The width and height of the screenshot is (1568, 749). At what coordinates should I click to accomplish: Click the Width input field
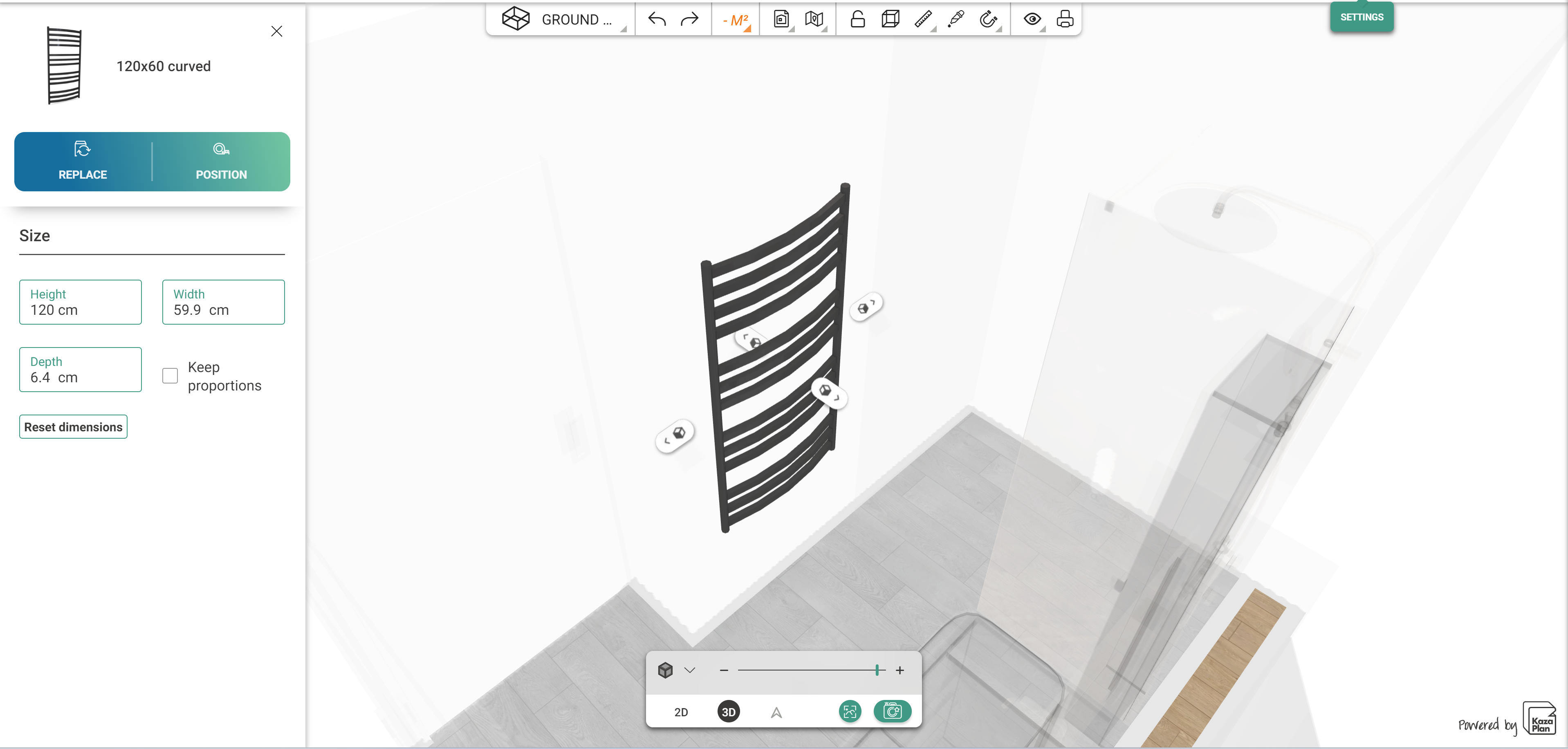tap(223, 302)
